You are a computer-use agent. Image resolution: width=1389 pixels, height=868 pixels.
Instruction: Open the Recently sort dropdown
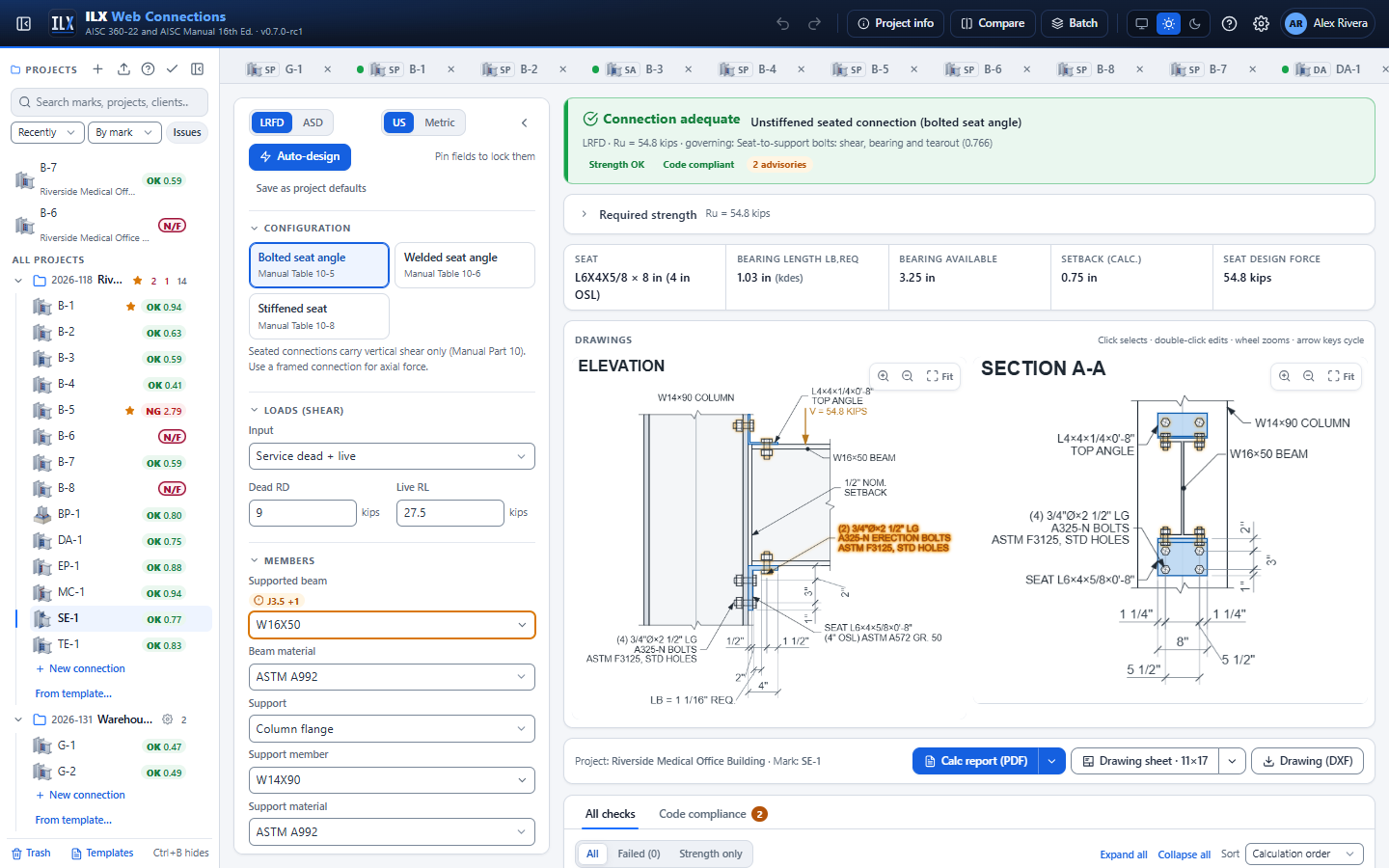46,132
